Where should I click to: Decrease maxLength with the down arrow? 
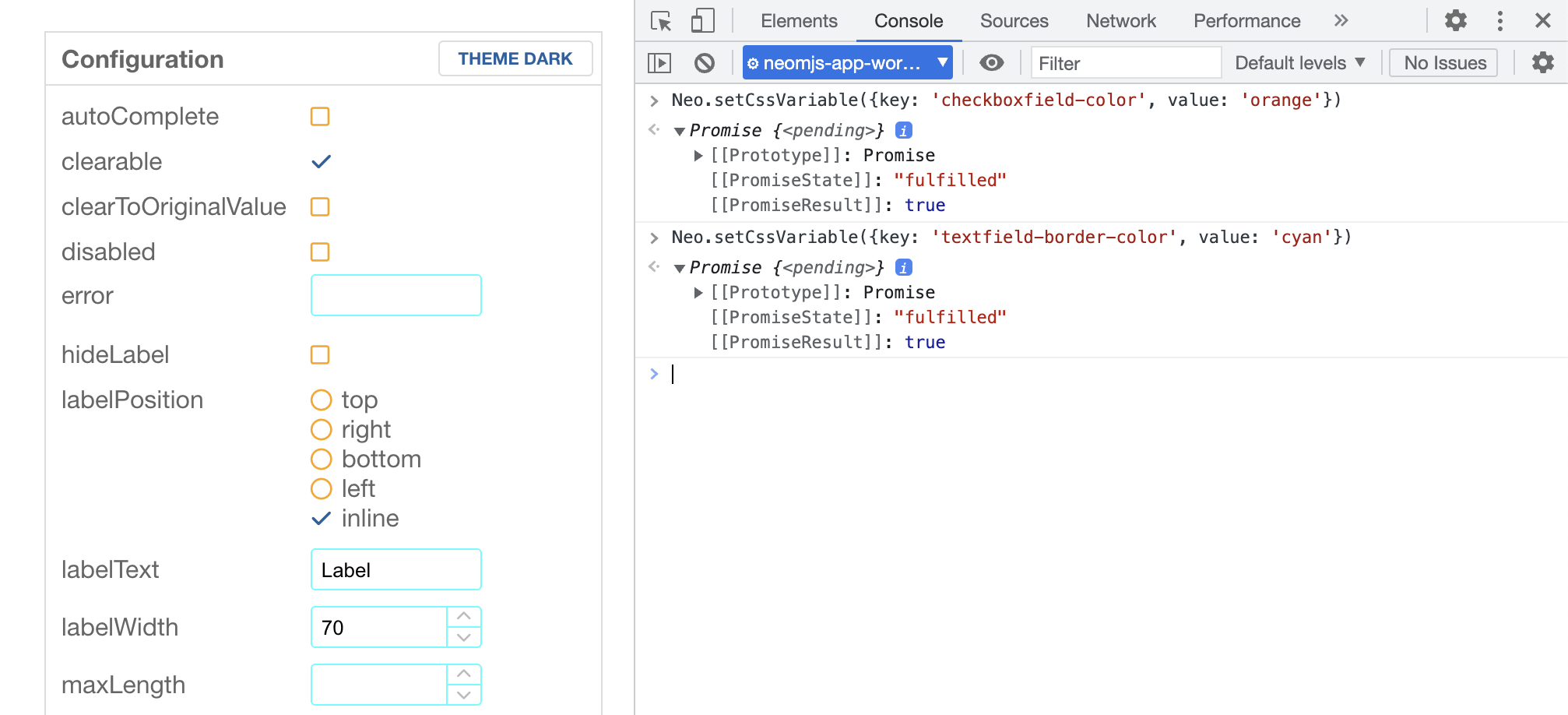[x=464, y=695]
